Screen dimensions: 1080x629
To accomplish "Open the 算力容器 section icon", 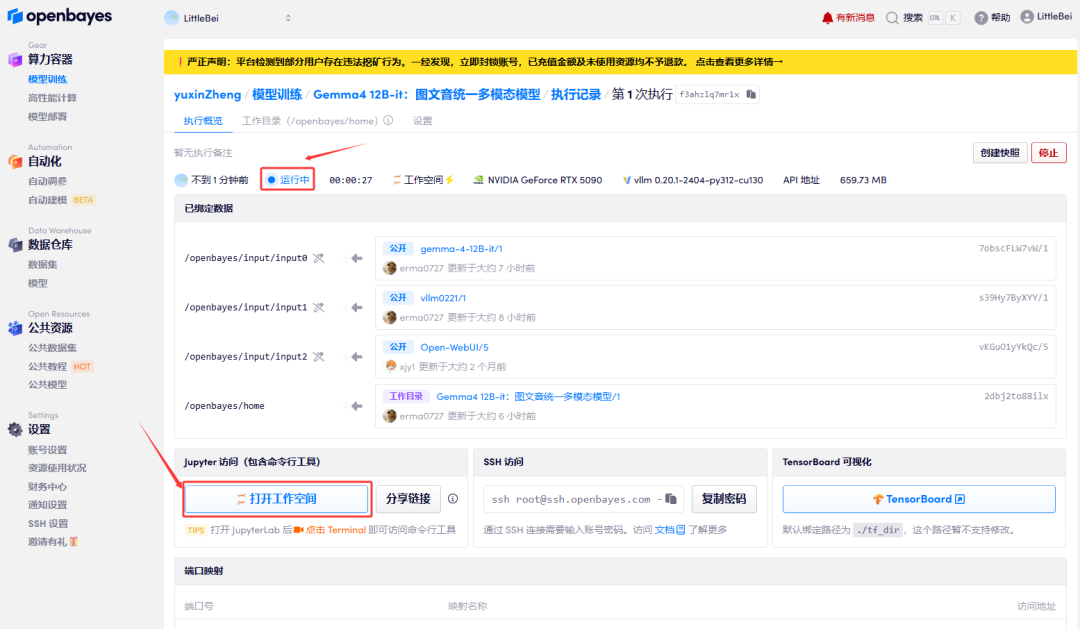I will coord(15,59).
